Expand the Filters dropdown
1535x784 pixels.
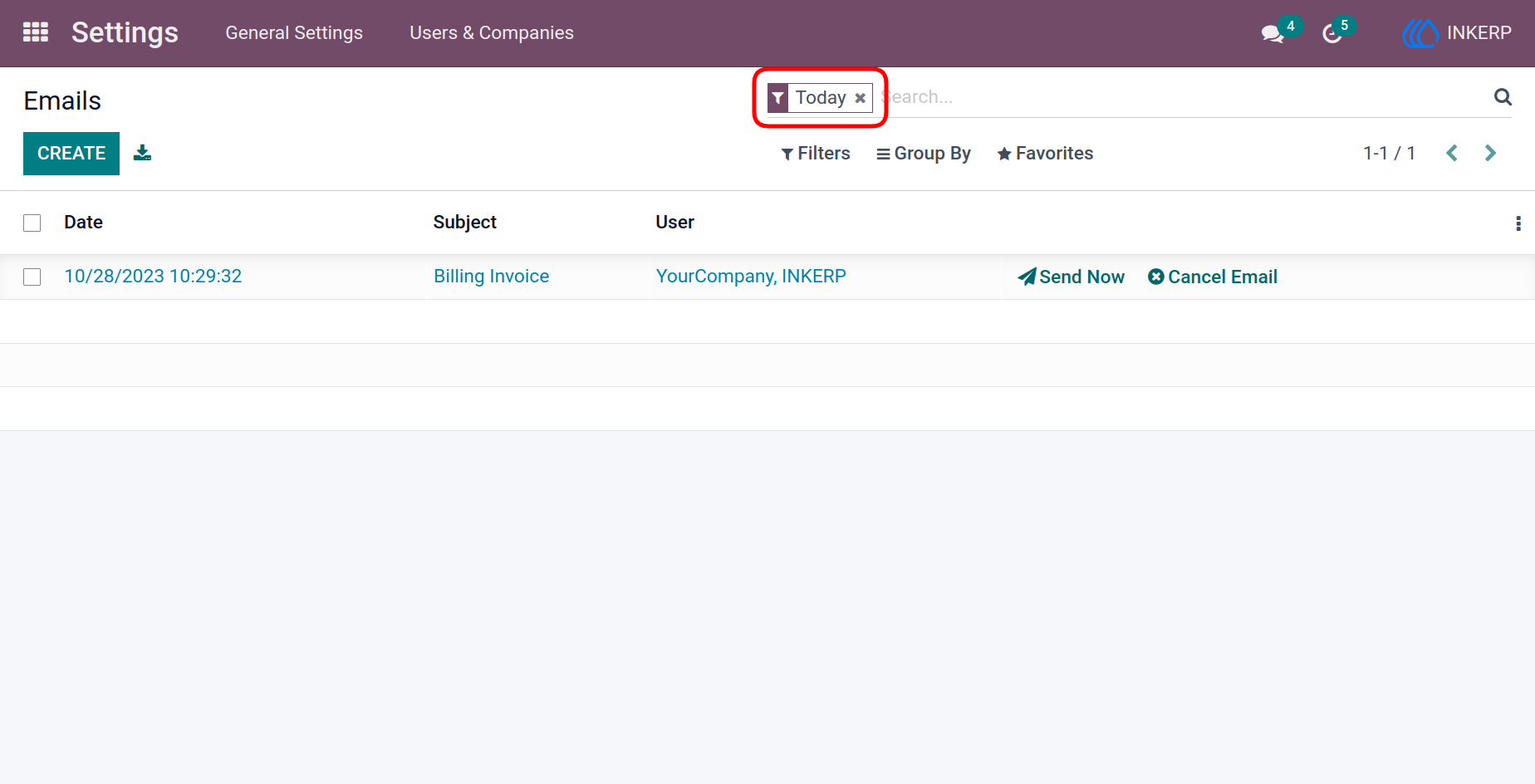(x=816, y=154)
